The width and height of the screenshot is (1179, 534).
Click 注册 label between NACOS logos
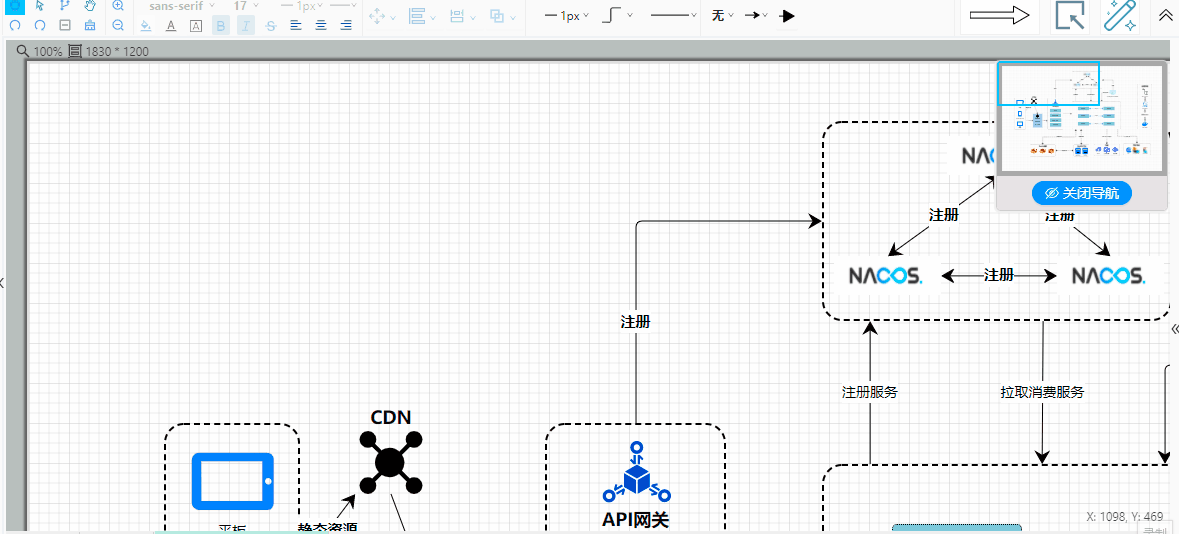(999, 275)
